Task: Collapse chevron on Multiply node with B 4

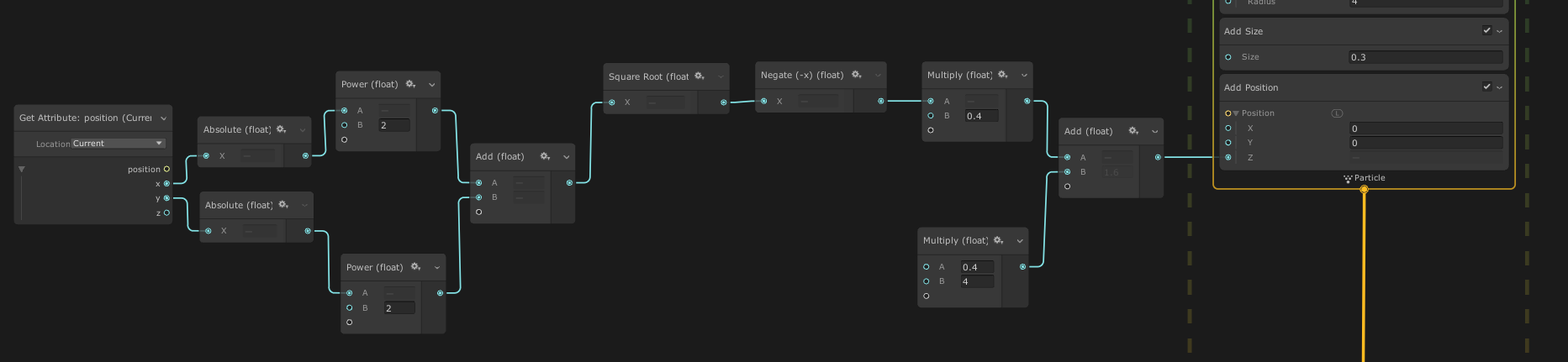Action: point(1019,241)
